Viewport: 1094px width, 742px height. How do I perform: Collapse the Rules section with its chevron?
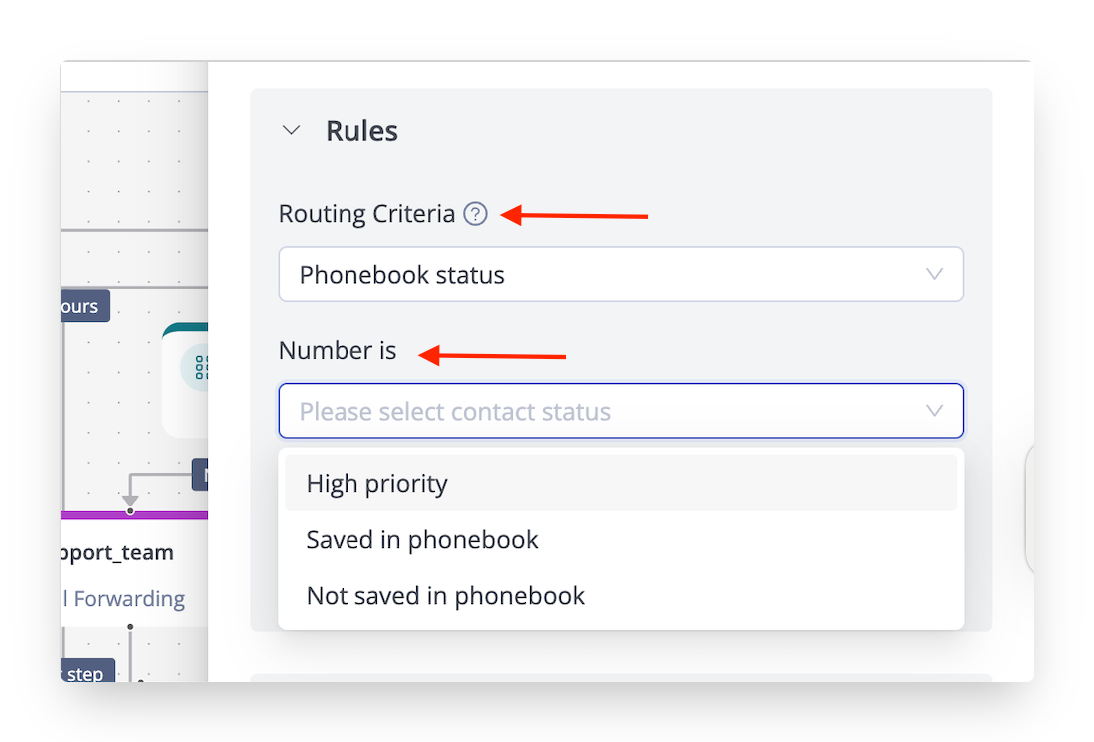tap(292, 131)
